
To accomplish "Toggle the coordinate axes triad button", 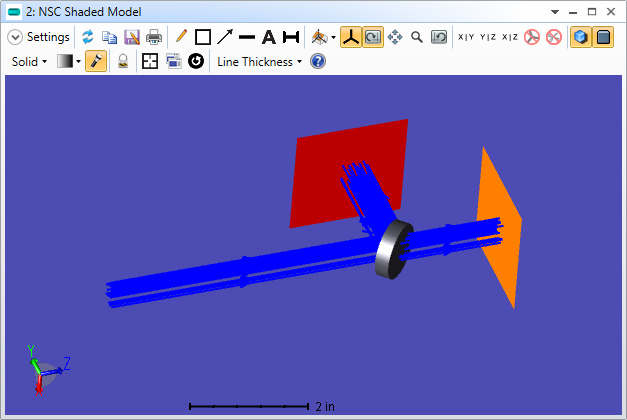I will point(351,37).
